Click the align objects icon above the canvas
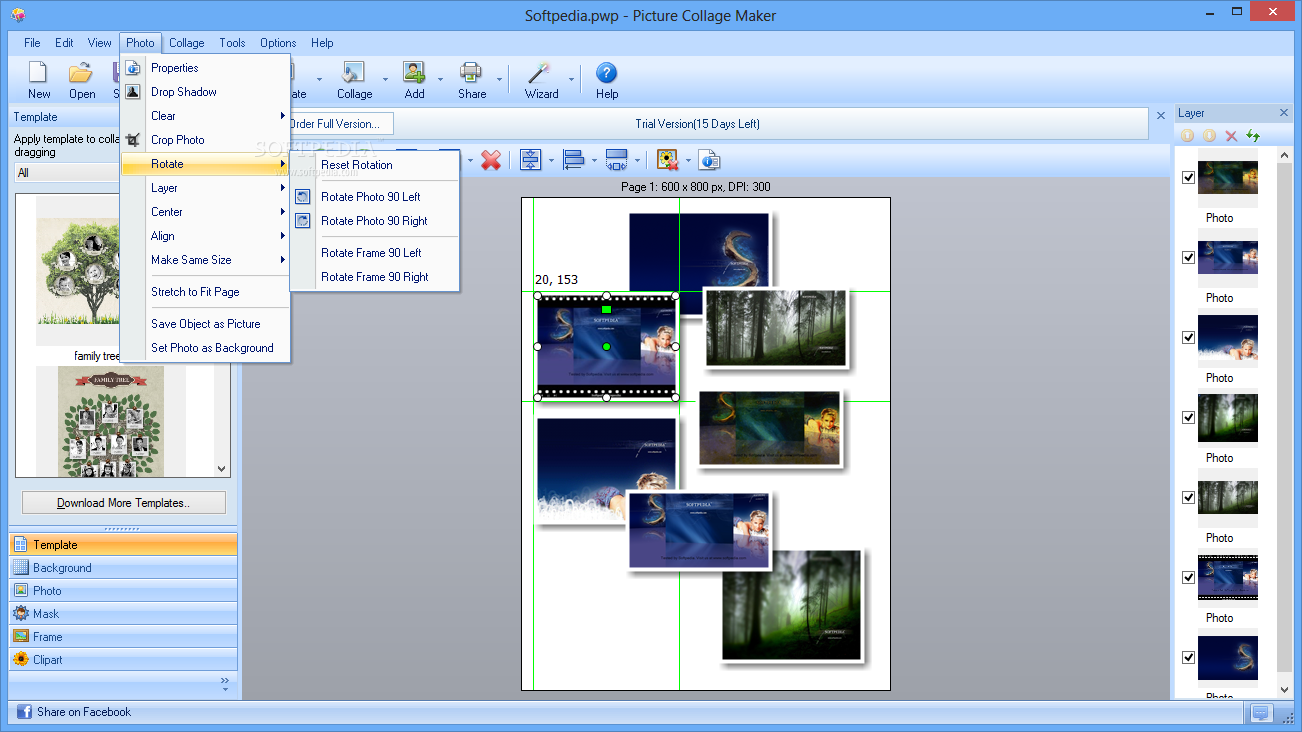 click(x=574, y=160)
